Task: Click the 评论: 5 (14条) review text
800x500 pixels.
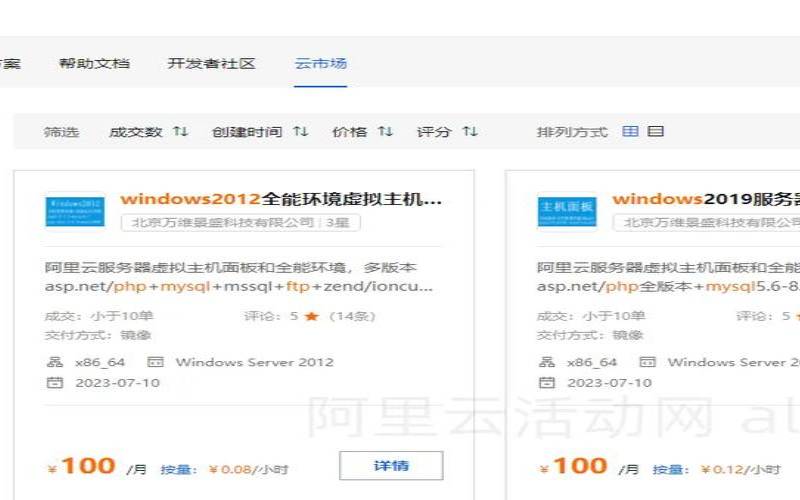Action: [x=310, y=316]
